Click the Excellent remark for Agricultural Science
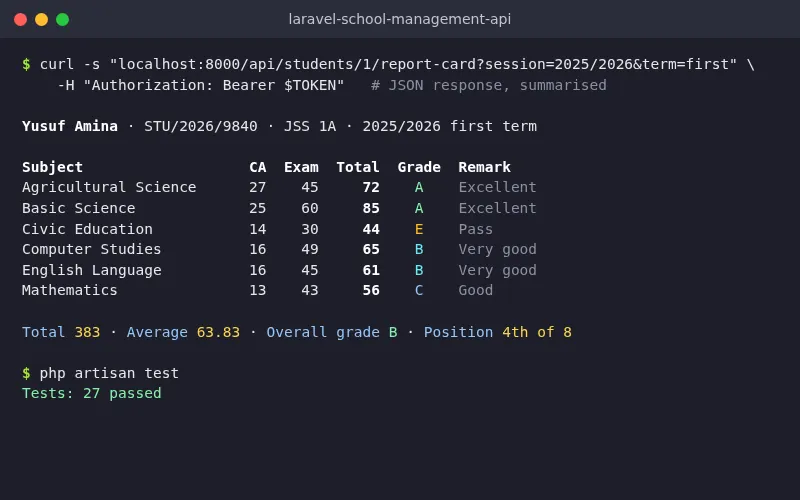Image resolution: width=800 pixels, height=500 pixels. point(497,187)
